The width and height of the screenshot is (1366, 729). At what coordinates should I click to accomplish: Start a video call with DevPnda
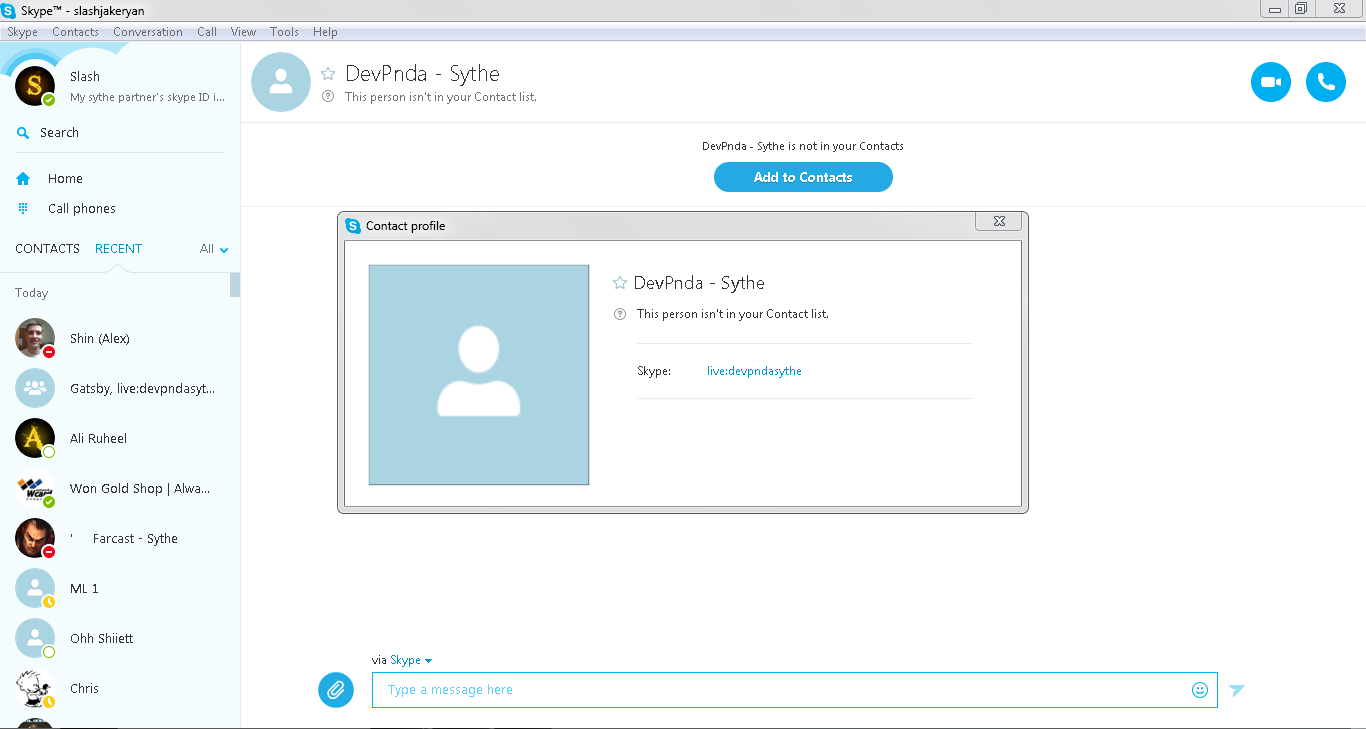click(x=1271, y=82)
